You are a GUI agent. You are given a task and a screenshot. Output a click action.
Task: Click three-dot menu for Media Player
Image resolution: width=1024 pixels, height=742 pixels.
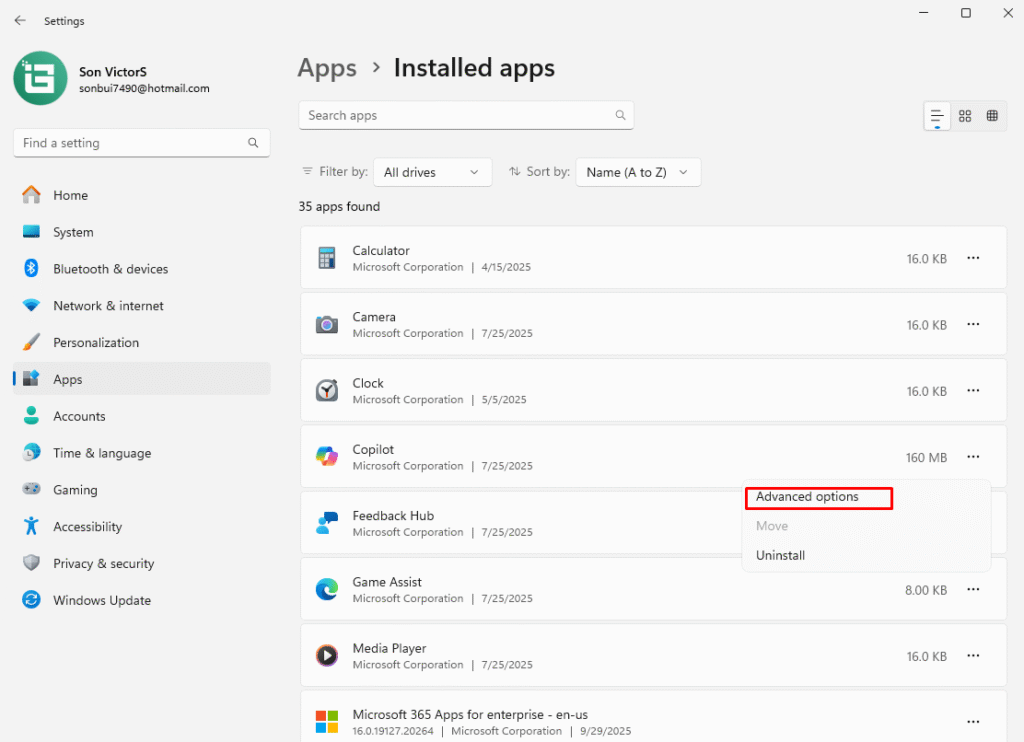coord(973,656)
